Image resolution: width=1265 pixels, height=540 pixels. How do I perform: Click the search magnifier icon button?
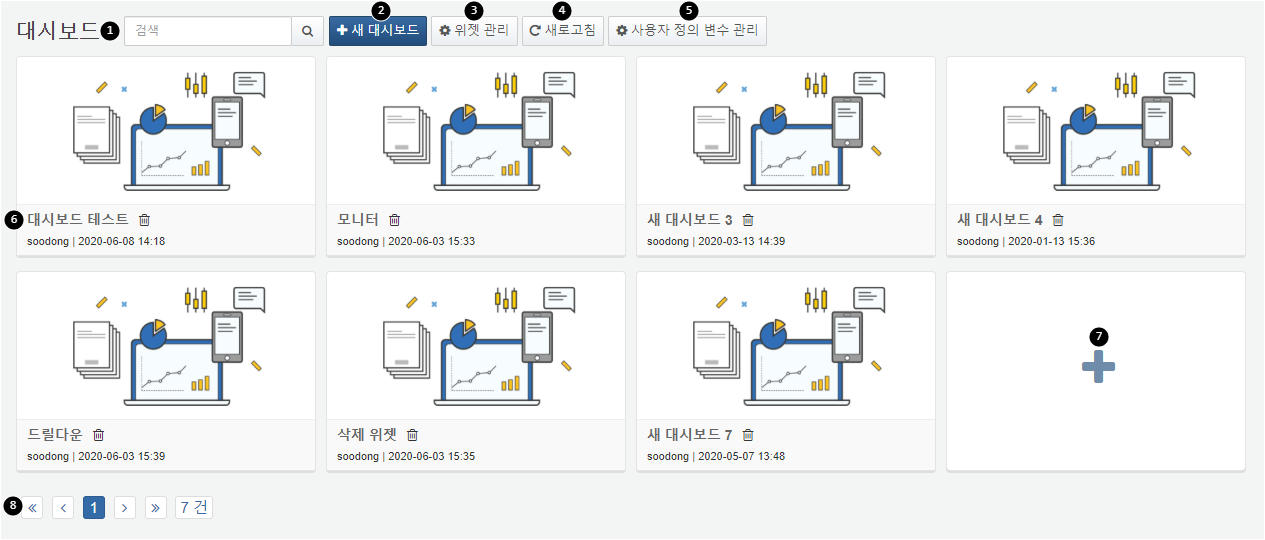click(307, 31)
